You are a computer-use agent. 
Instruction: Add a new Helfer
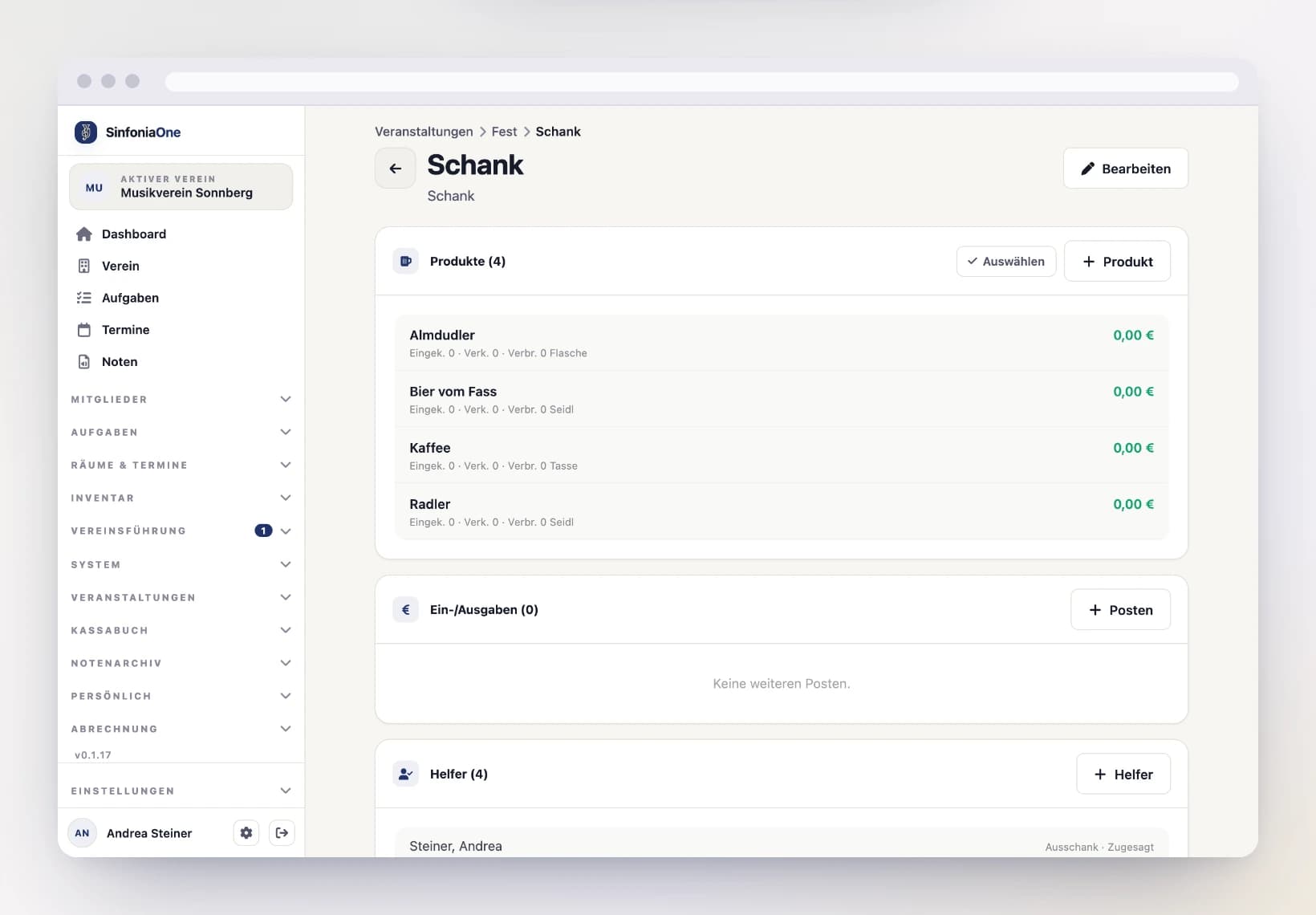[x=1123, y=774]
